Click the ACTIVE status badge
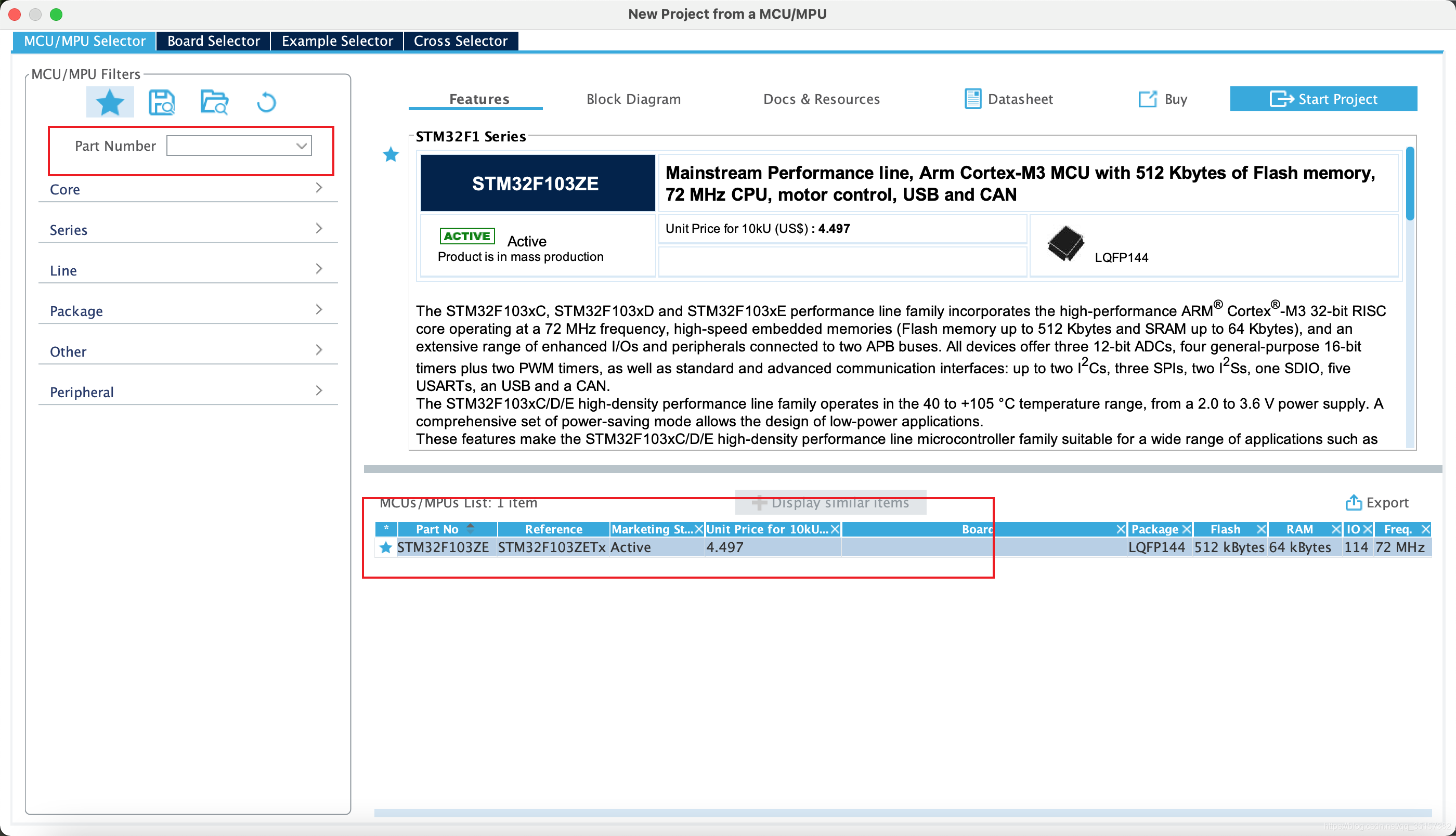 click(467, 236)
